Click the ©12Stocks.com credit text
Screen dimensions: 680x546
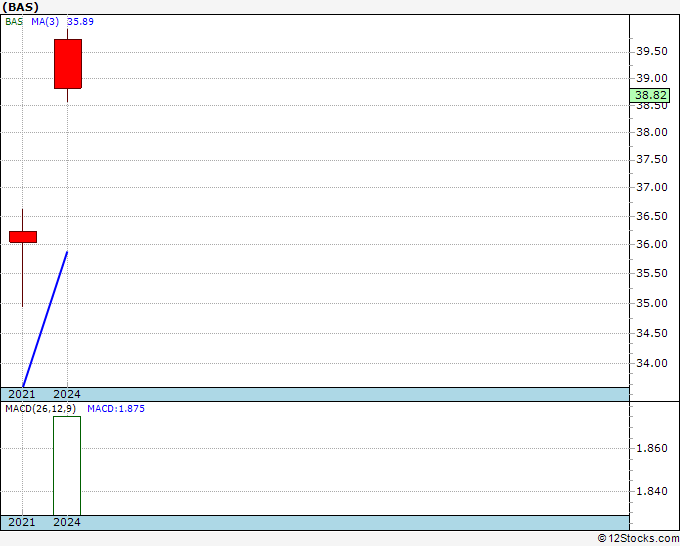pyautogui.click(x=638, y=539)
